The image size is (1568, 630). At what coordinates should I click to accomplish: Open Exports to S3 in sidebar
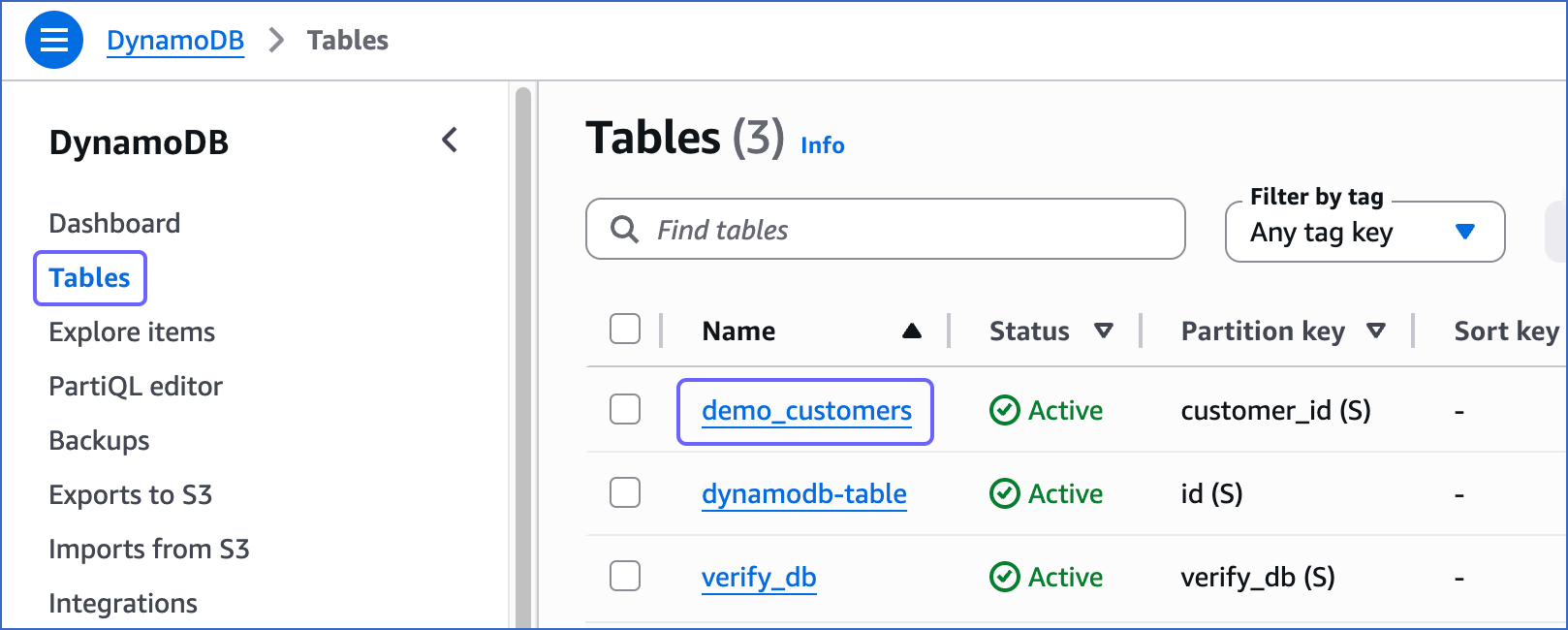click(130, 495)
